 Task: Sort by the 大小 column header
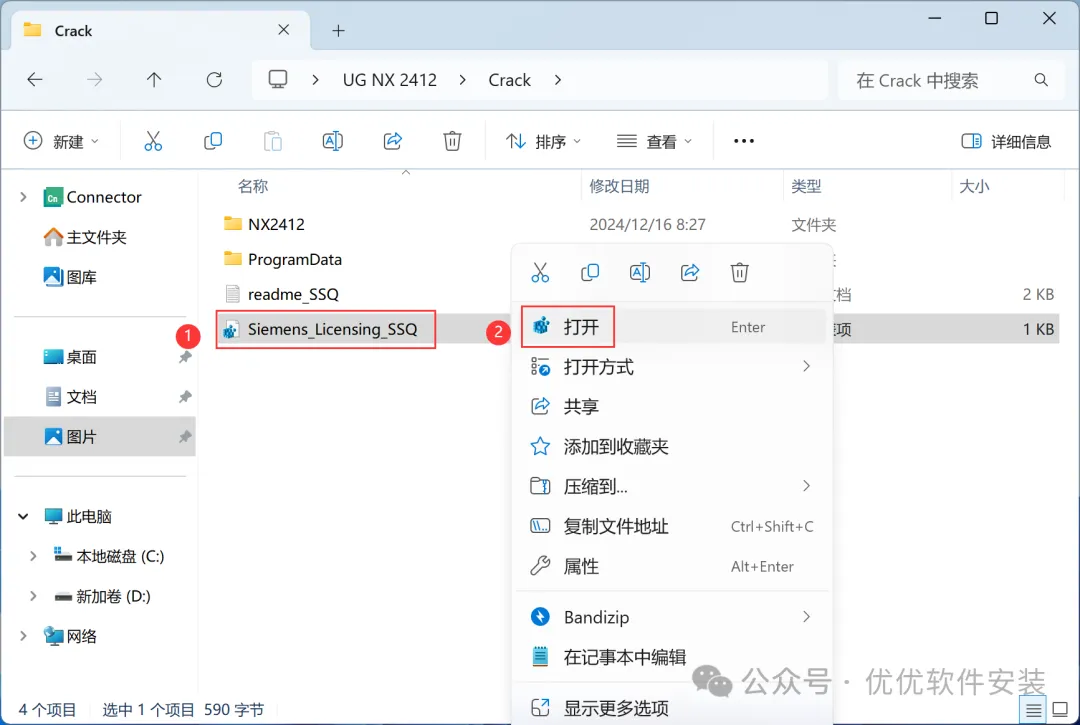point(974,186)
